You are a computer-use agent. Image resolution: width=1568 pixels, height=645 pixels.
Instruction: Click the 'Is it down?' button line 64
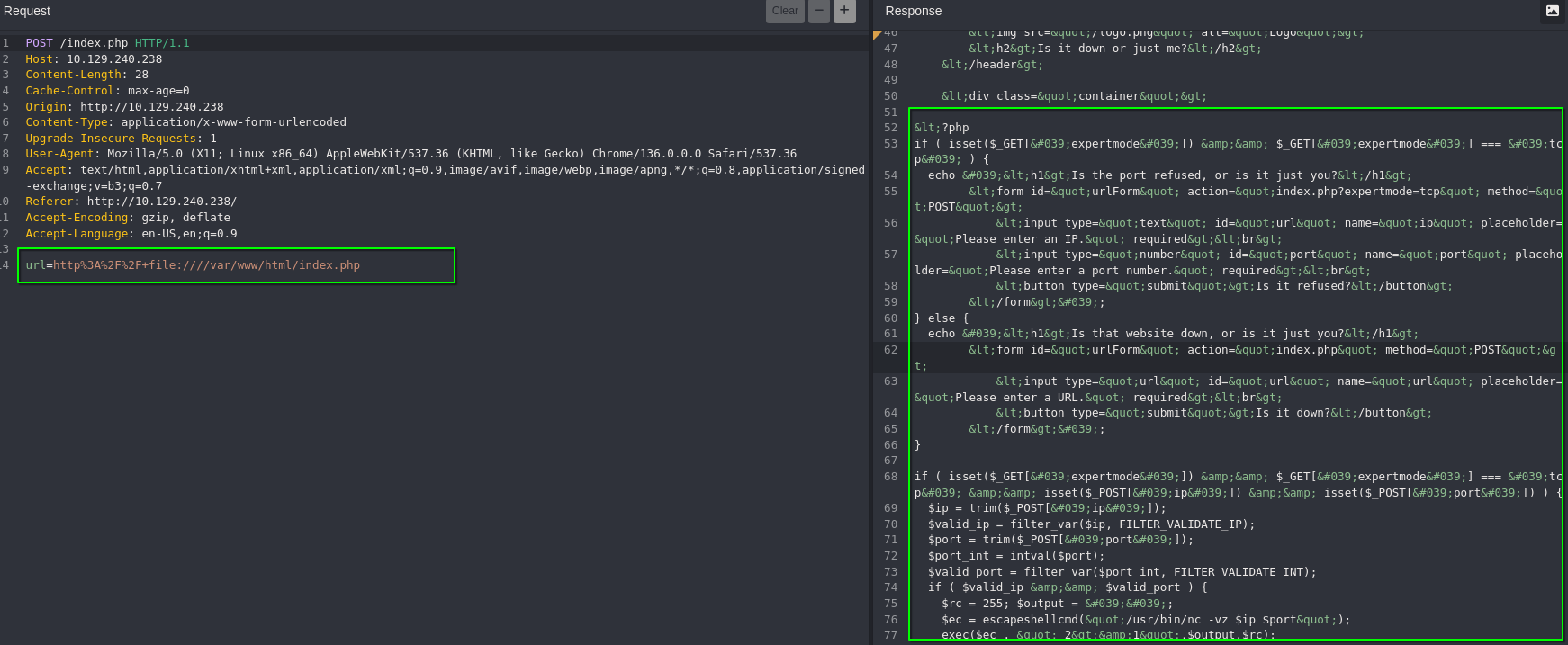[1213, 413]
